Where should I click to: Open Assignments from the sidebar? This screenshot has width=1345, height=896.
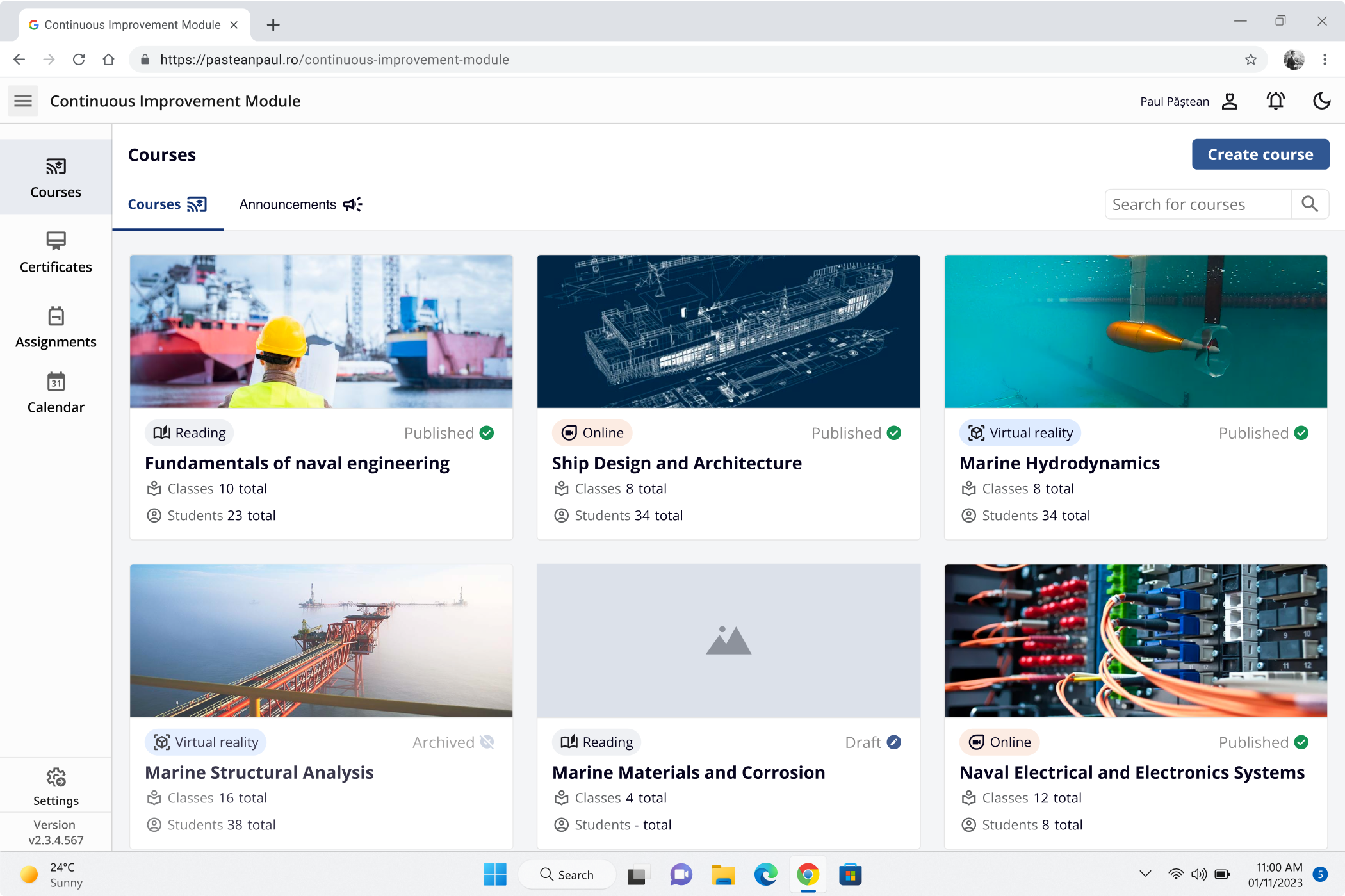(56, 327)
